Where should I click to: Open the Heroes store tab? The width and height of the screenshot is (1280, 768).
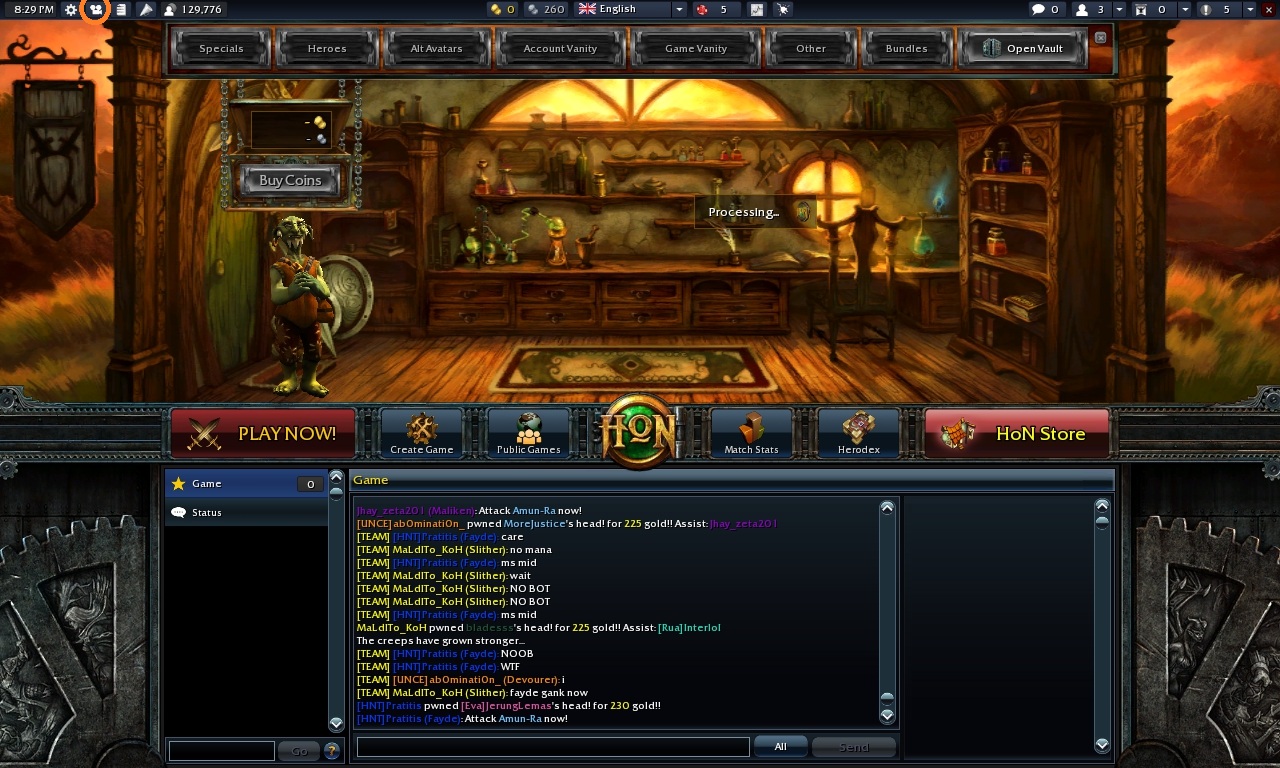(327, 48)
